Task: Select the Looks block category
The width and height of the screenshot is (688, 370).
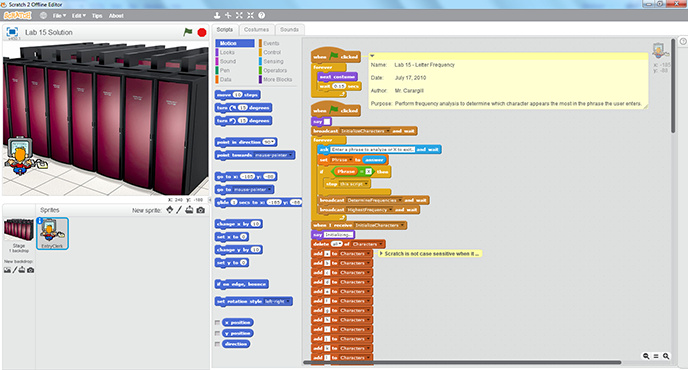Action: [227, 52]
